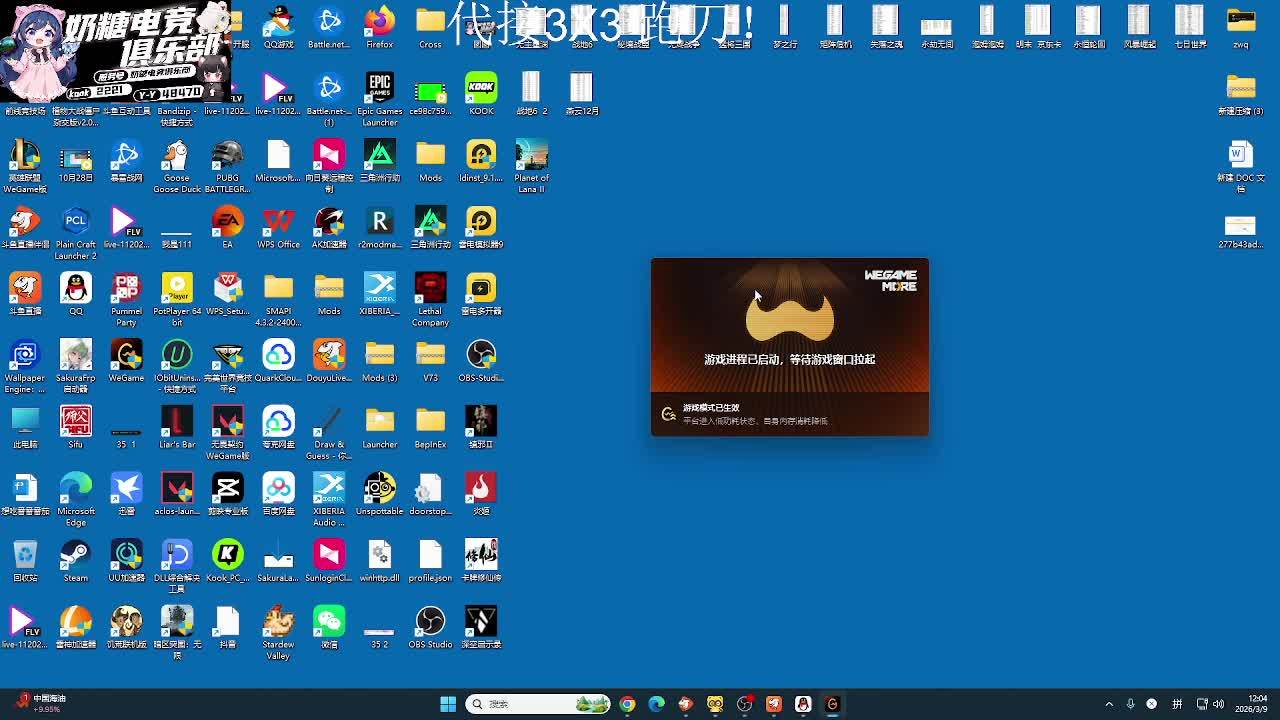Launch Lethal Company from the desktop
The height and width of the screenshot is (720, 1280).
pos(430,290)
